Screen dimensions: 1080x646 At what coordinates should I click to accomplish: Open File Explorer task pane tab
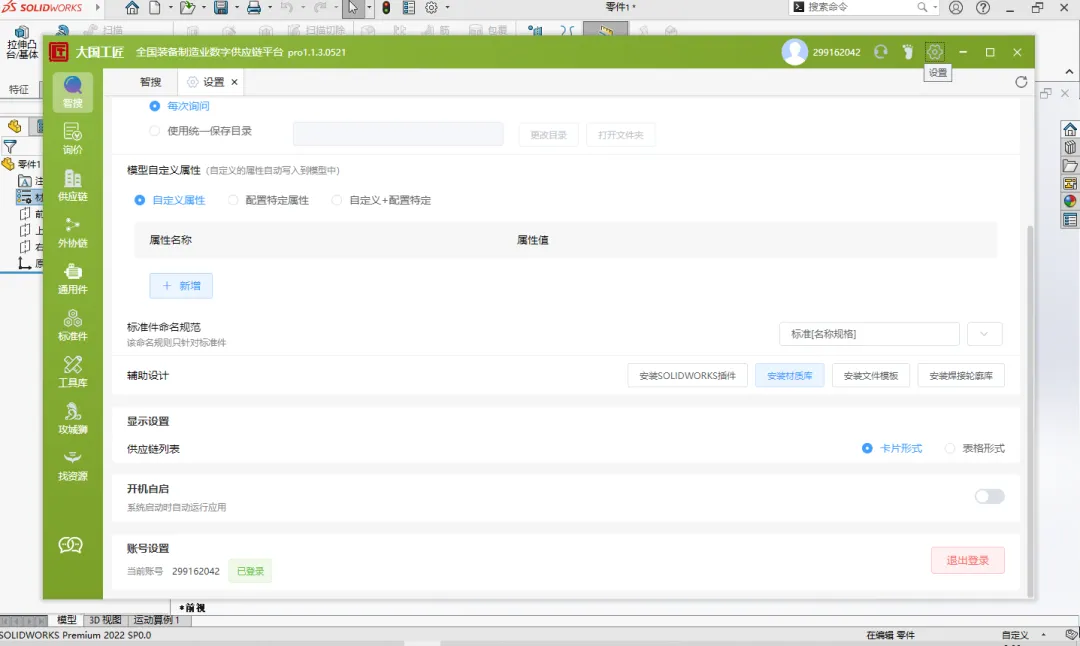tap(1070, 165)
